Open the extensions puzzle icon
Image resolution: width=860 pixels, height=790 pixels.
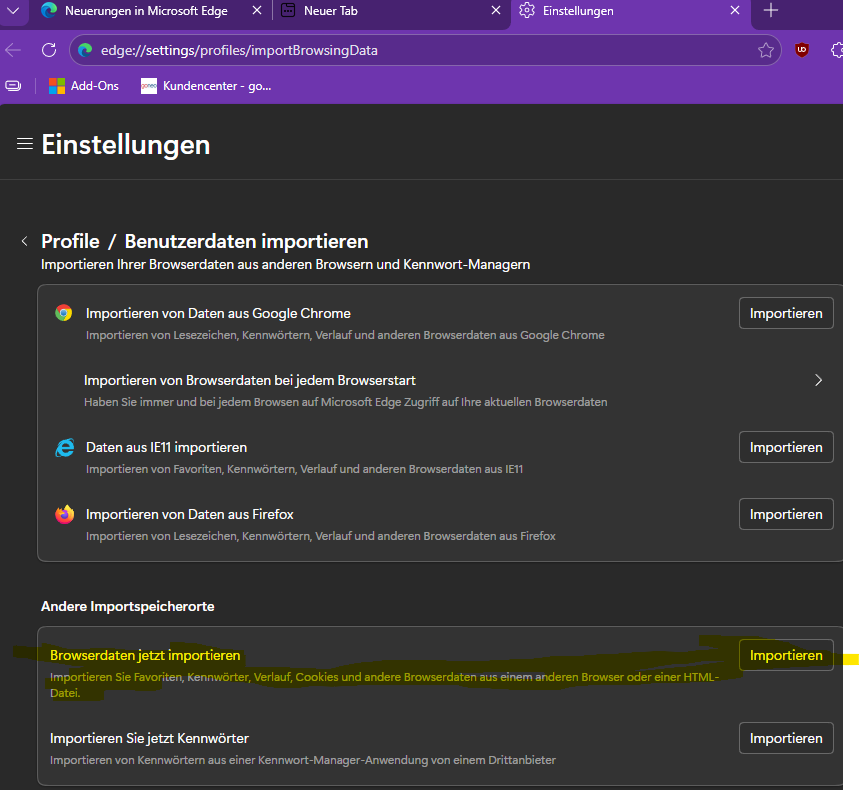[x=837, y=50]
